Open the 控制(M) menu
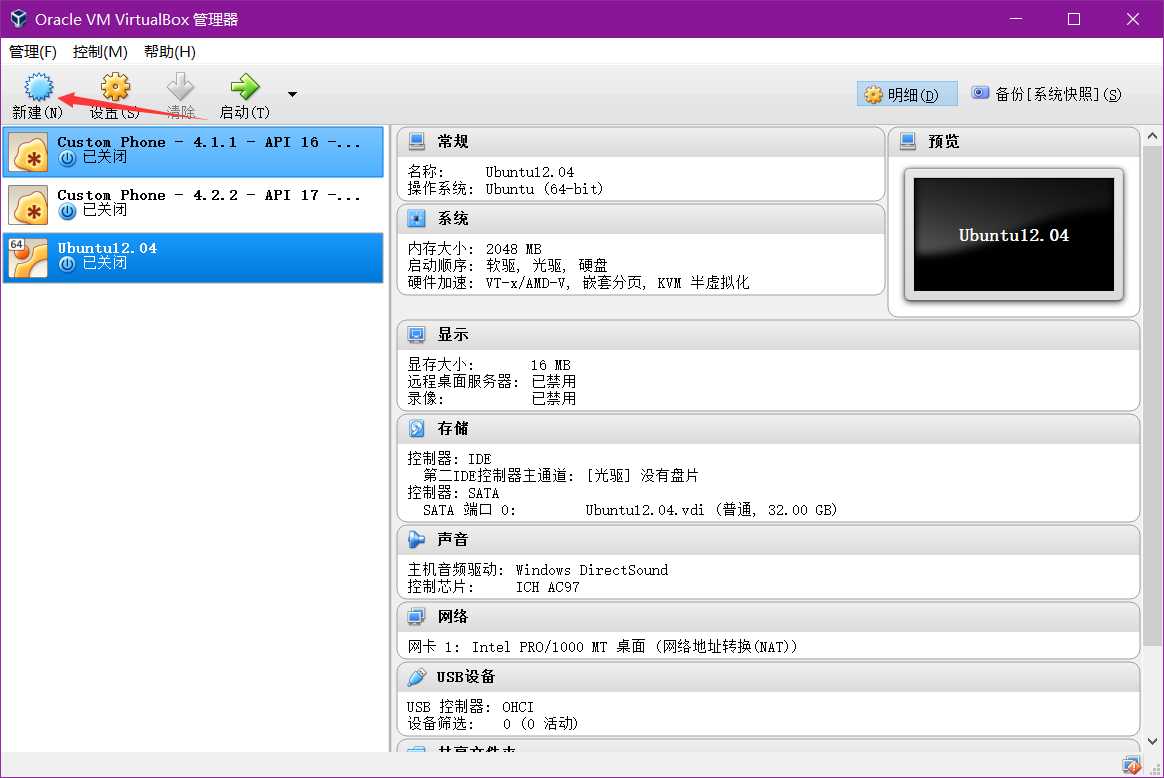Viewport: 1164px width, 778px height. click(100, 52)
